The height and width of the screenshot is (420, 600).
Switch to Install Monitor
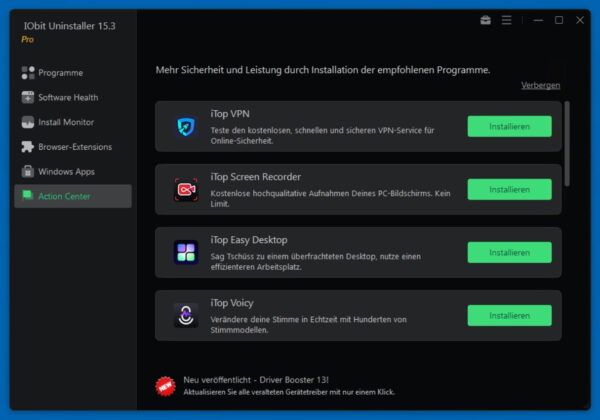point(73,122)
